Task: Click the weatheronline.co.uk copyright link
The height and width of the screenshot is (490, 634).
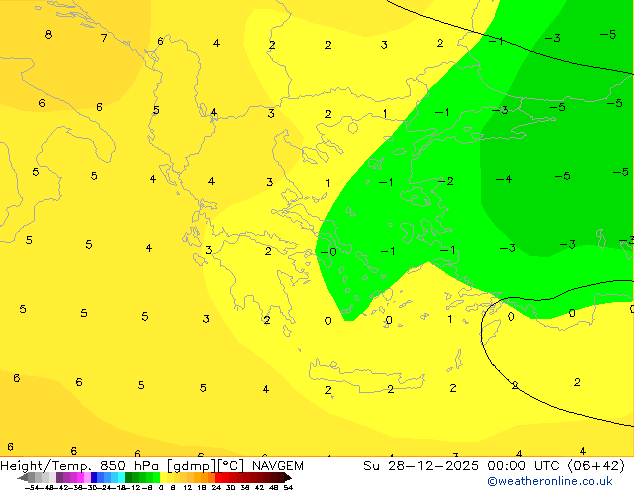Action: pos(550,481)
